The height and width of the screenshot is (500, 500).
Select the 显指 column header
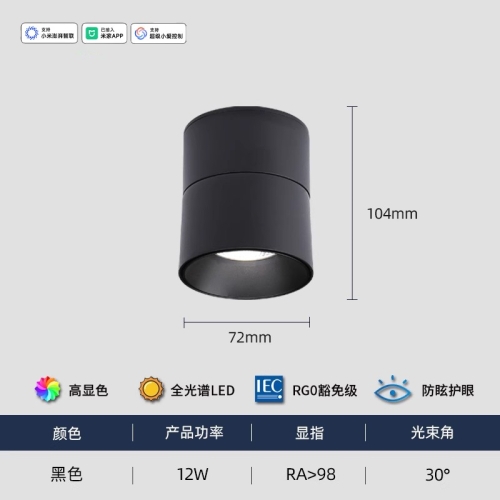[x=309, y=433]
